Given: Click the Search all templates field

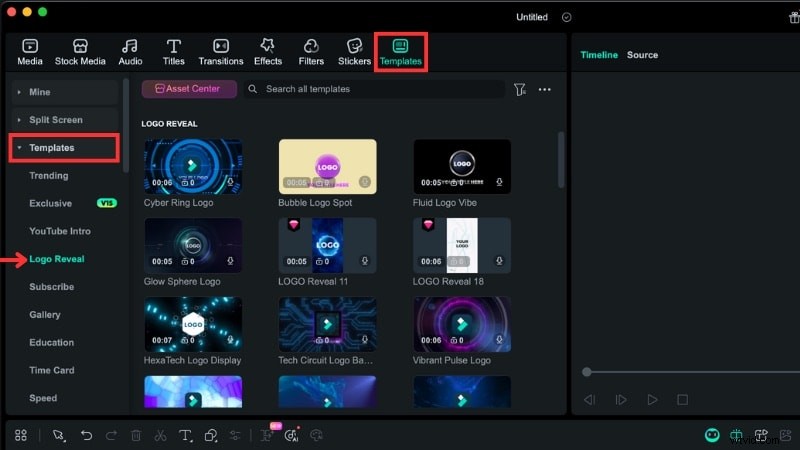Looking at the screenshot, I should [380, 89].
